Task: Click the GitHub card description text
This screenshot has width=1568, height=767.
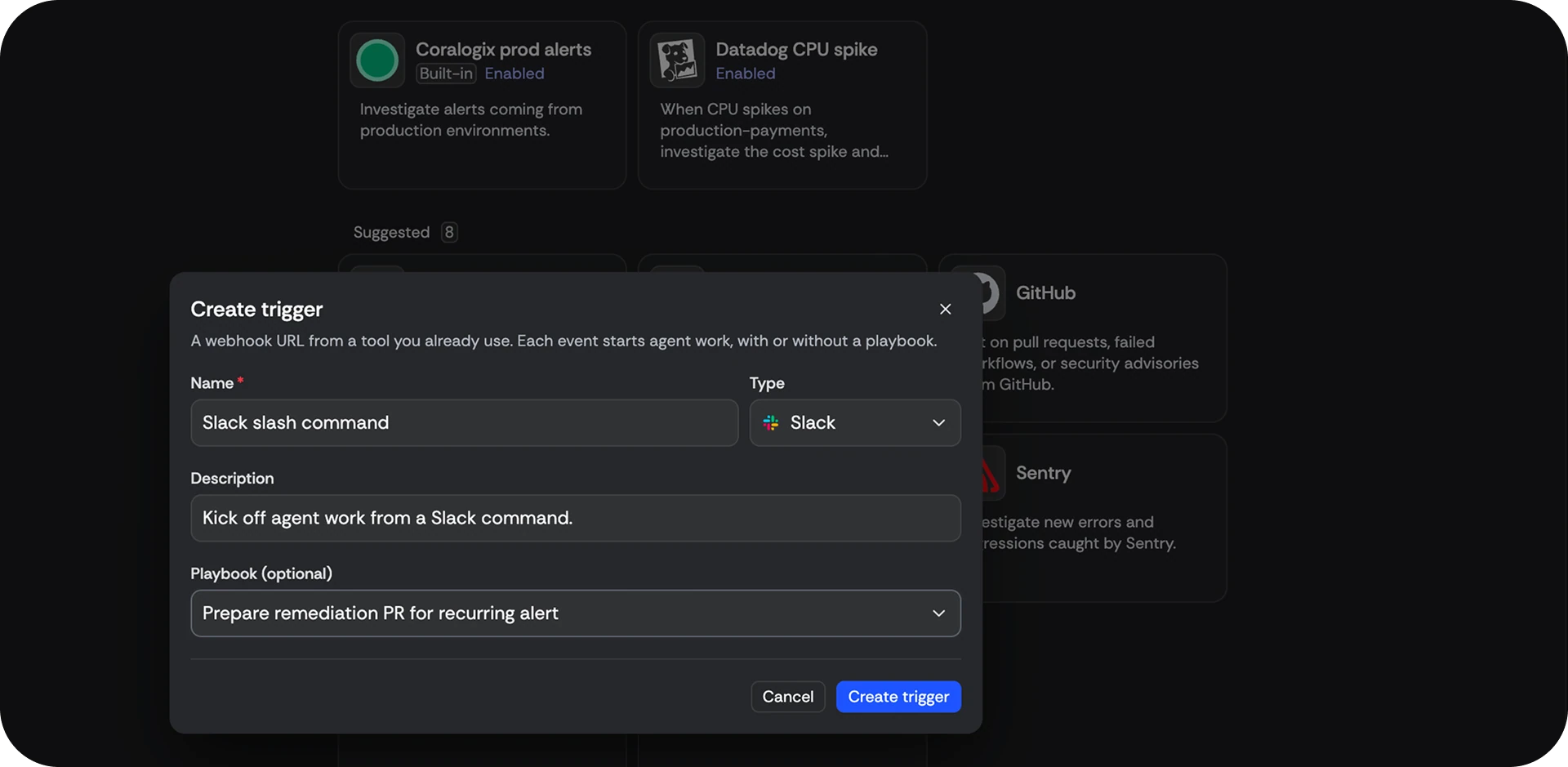Action: tap(1090, 363)
